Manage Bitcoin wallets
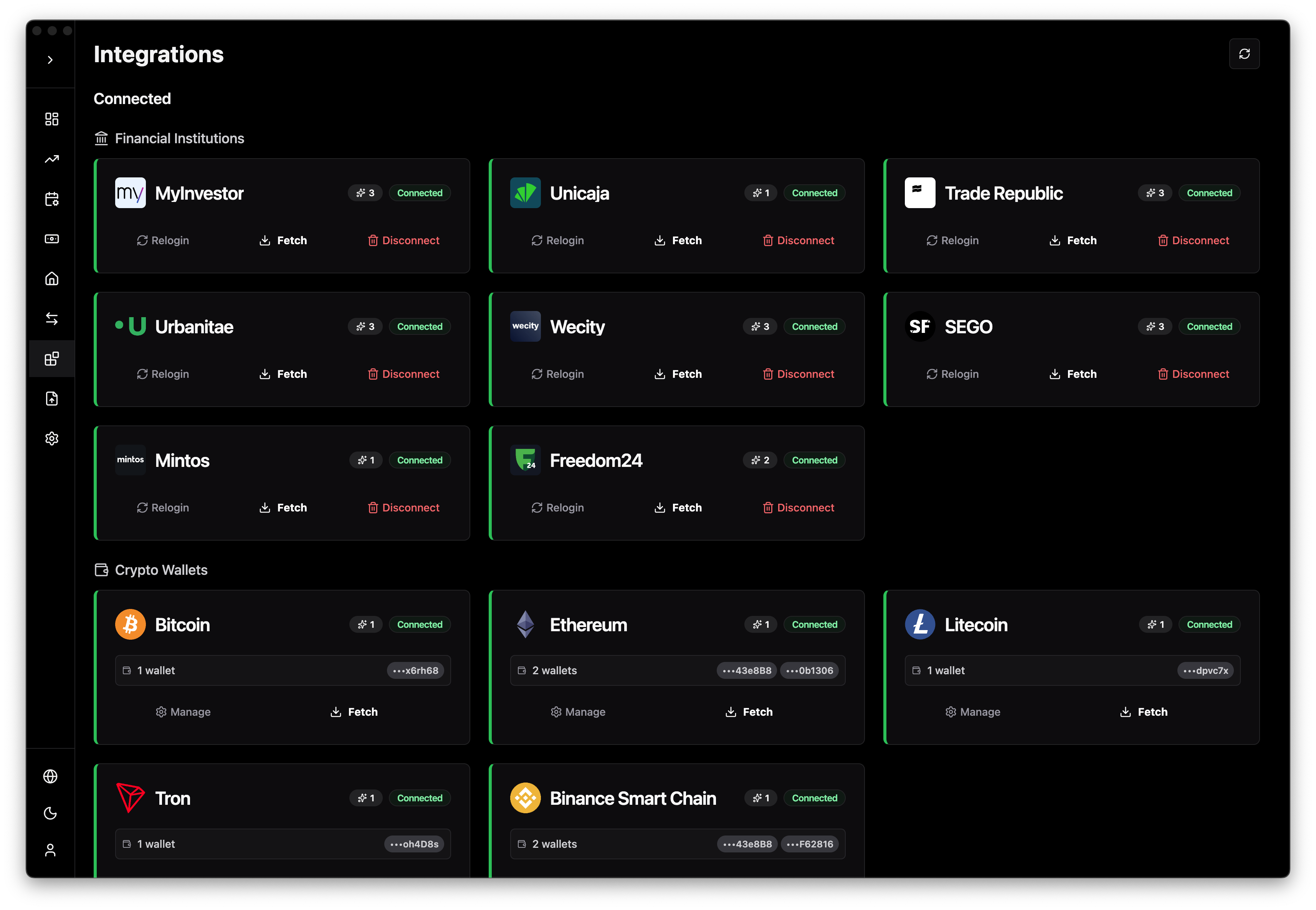 [x=184, y=712]
